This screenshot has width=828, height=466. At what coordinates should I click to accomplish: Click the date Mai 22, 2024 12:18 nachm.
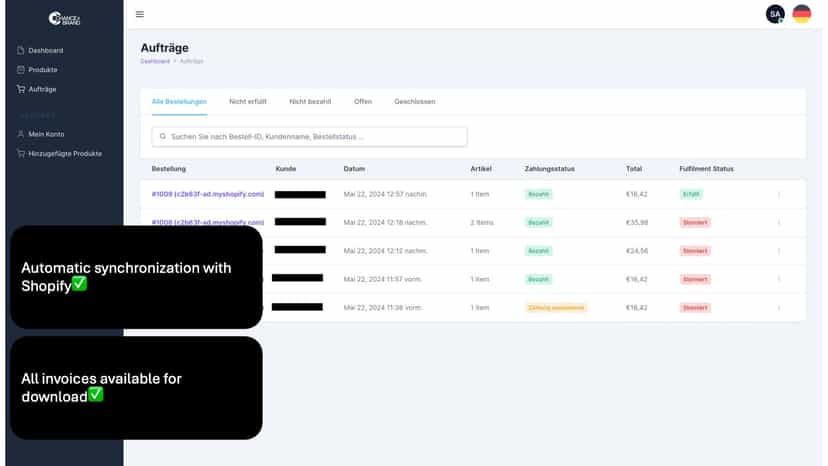pos(385,223)
